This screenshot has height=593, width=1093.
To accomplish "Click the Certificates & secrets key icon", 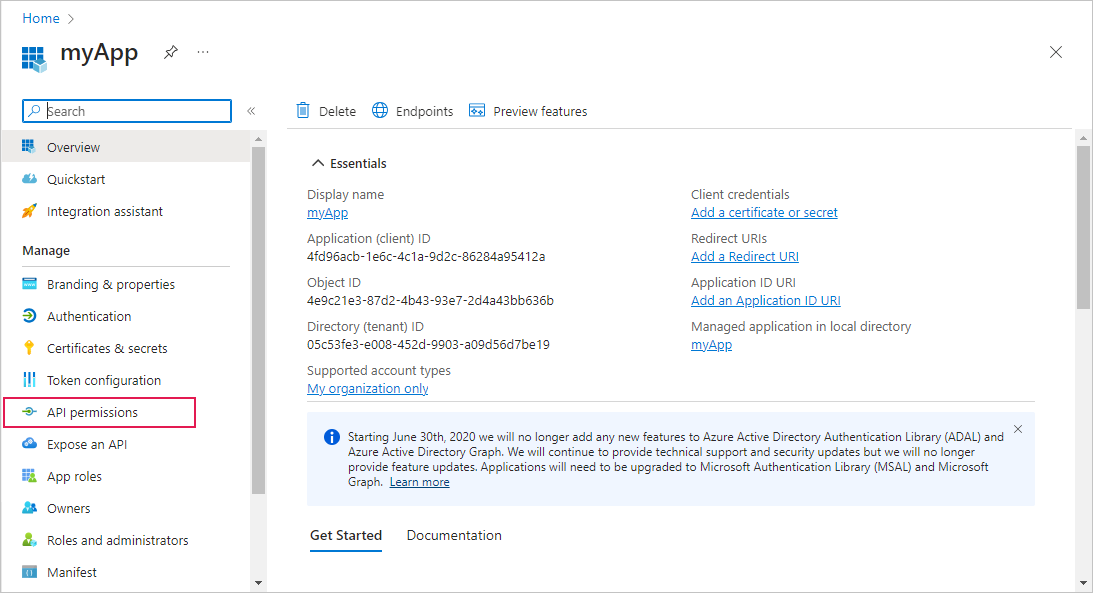I will point(29,348).
